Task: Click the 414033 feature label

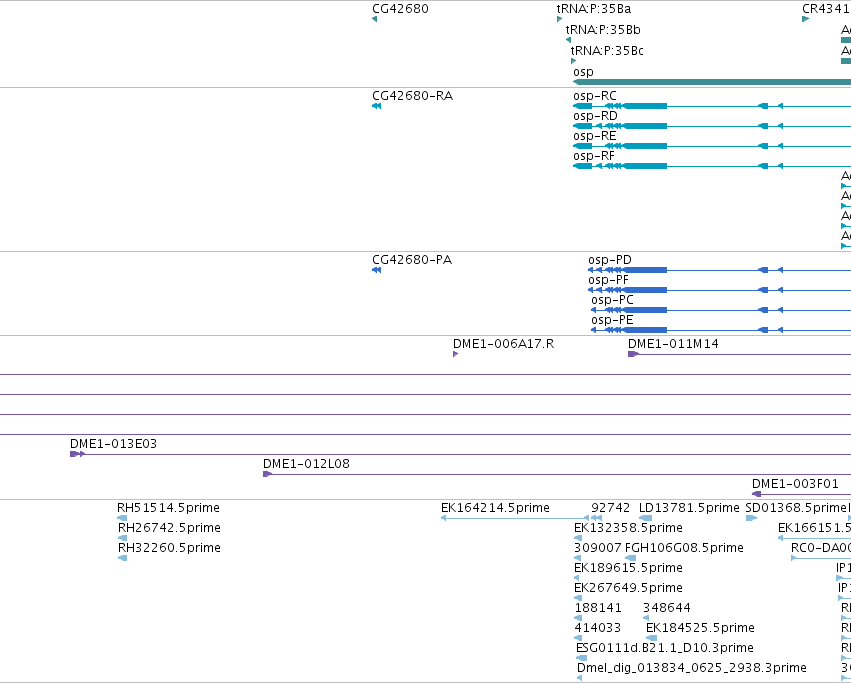Action: tap(597, 628)
